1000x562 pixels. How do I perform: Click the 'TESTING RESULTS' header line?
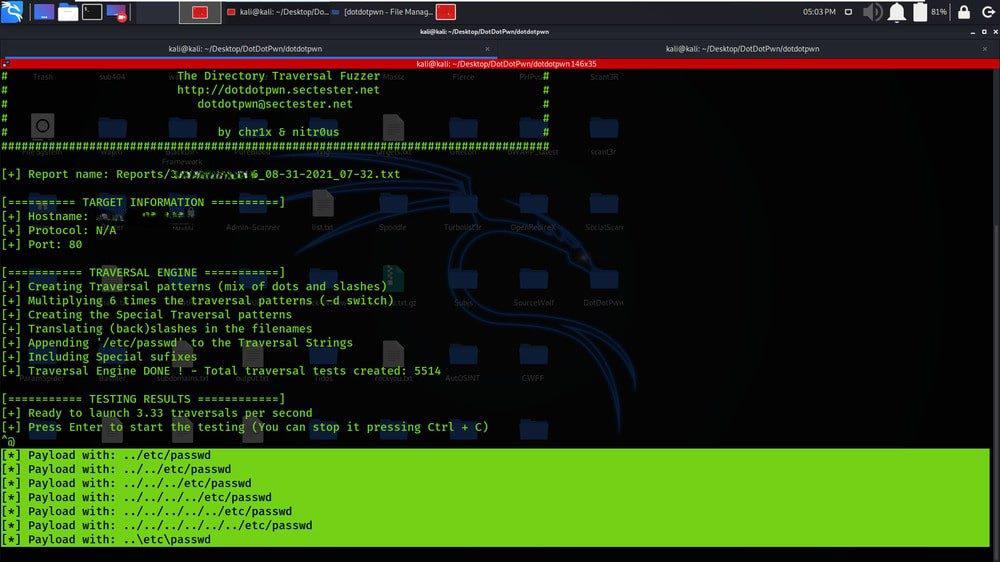(143, 399)
